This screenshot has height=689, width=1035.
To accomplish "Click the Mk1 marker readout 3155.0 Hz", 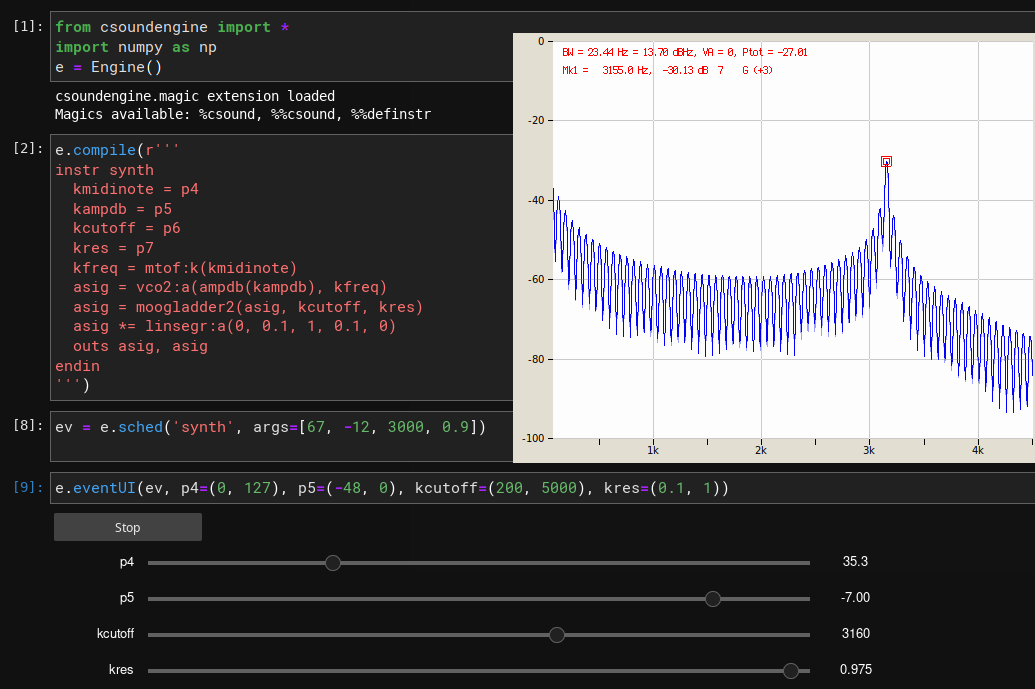I will click(x=667, y=70).
